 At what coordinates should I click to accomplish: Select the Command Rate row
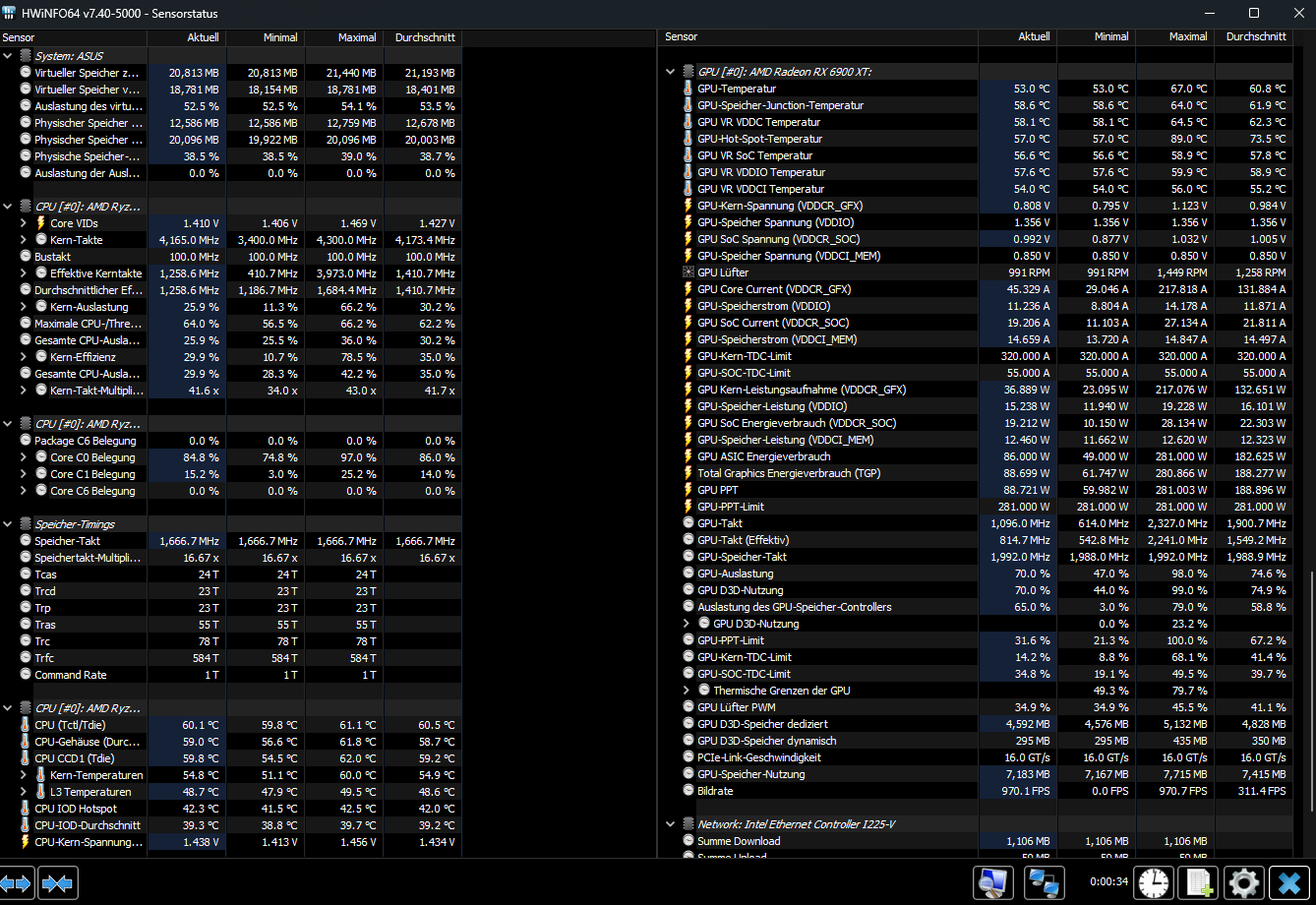click(x=230, y=675)
